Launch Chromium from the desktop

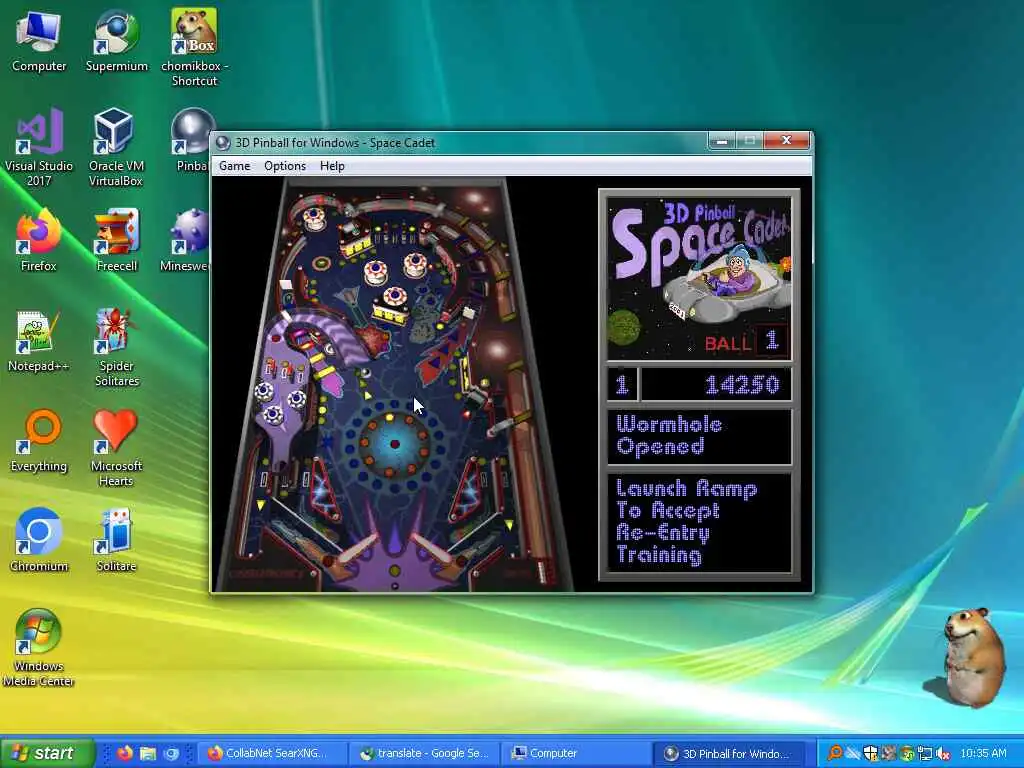click(39, 541)
